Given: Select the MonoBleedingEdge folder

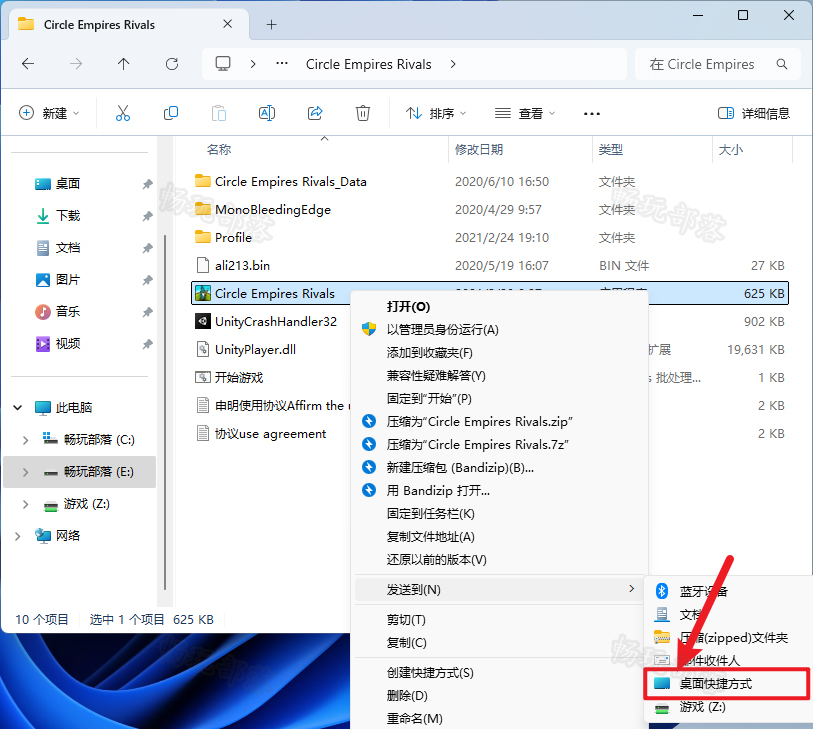Looking at the screenshot, I should (x=273, y=209).
